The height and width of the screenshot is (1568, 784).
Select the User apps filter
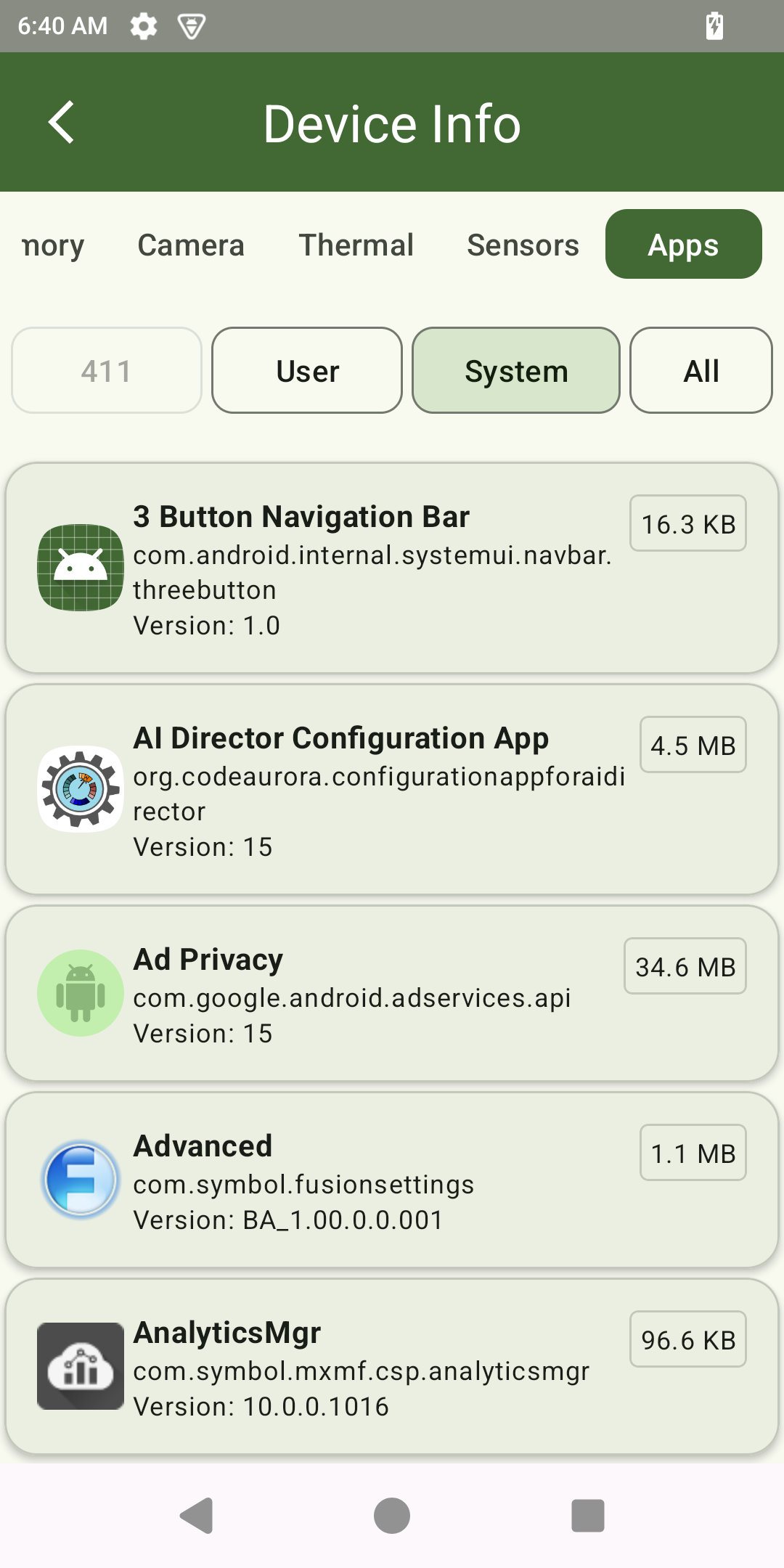tap(307, 371)
